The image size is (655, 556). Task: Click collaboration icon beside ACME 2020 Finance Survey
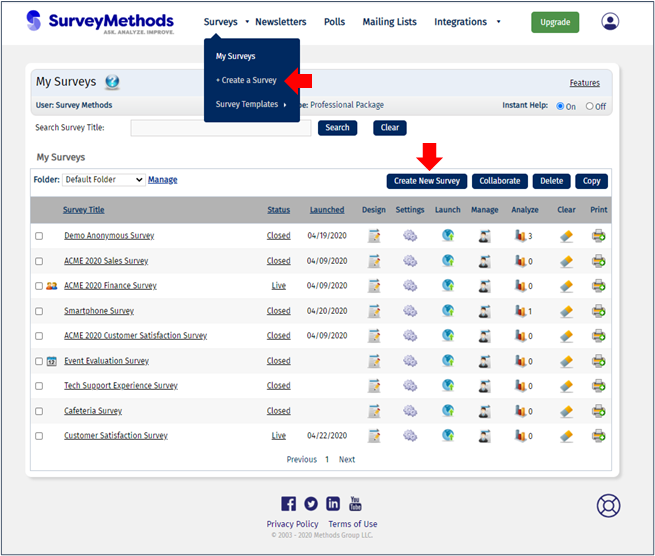tap(51, 286)
